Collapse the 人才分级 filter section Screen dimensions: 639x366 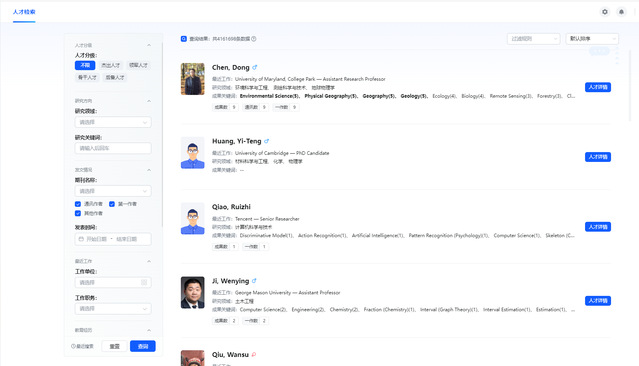point(149,45)
